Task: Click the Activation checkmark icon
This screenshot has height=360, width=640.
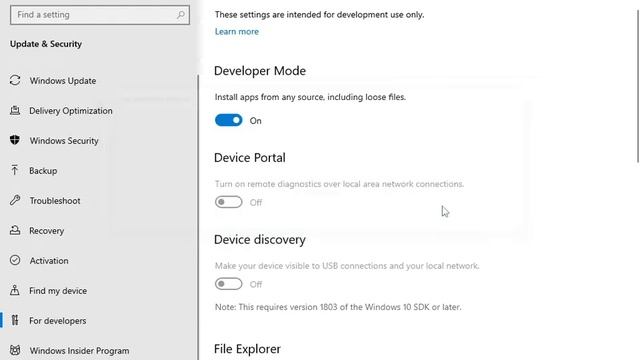Action: (15, 260)
